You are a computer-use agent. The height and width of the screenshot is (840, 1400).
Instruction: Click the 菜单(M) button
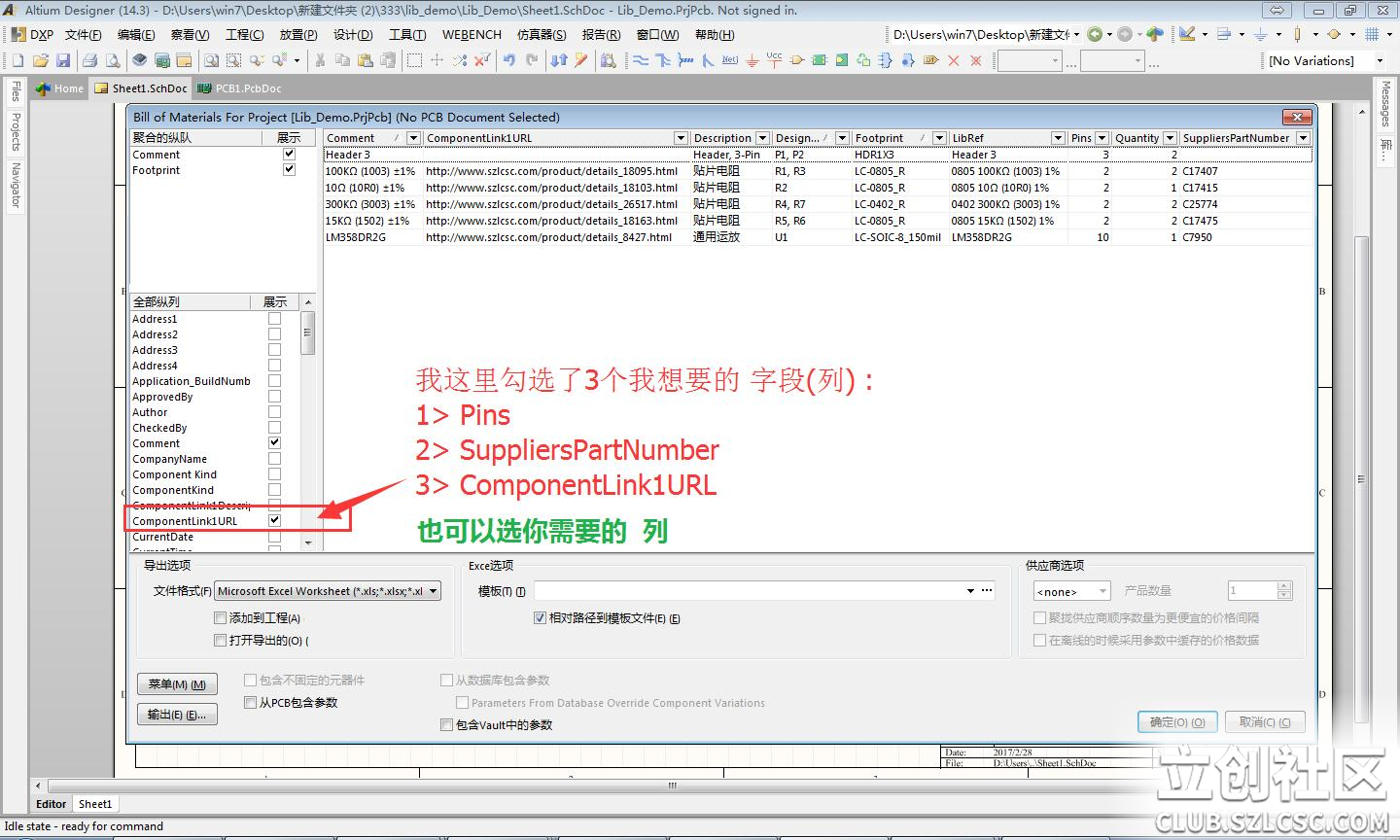[177, 684]
